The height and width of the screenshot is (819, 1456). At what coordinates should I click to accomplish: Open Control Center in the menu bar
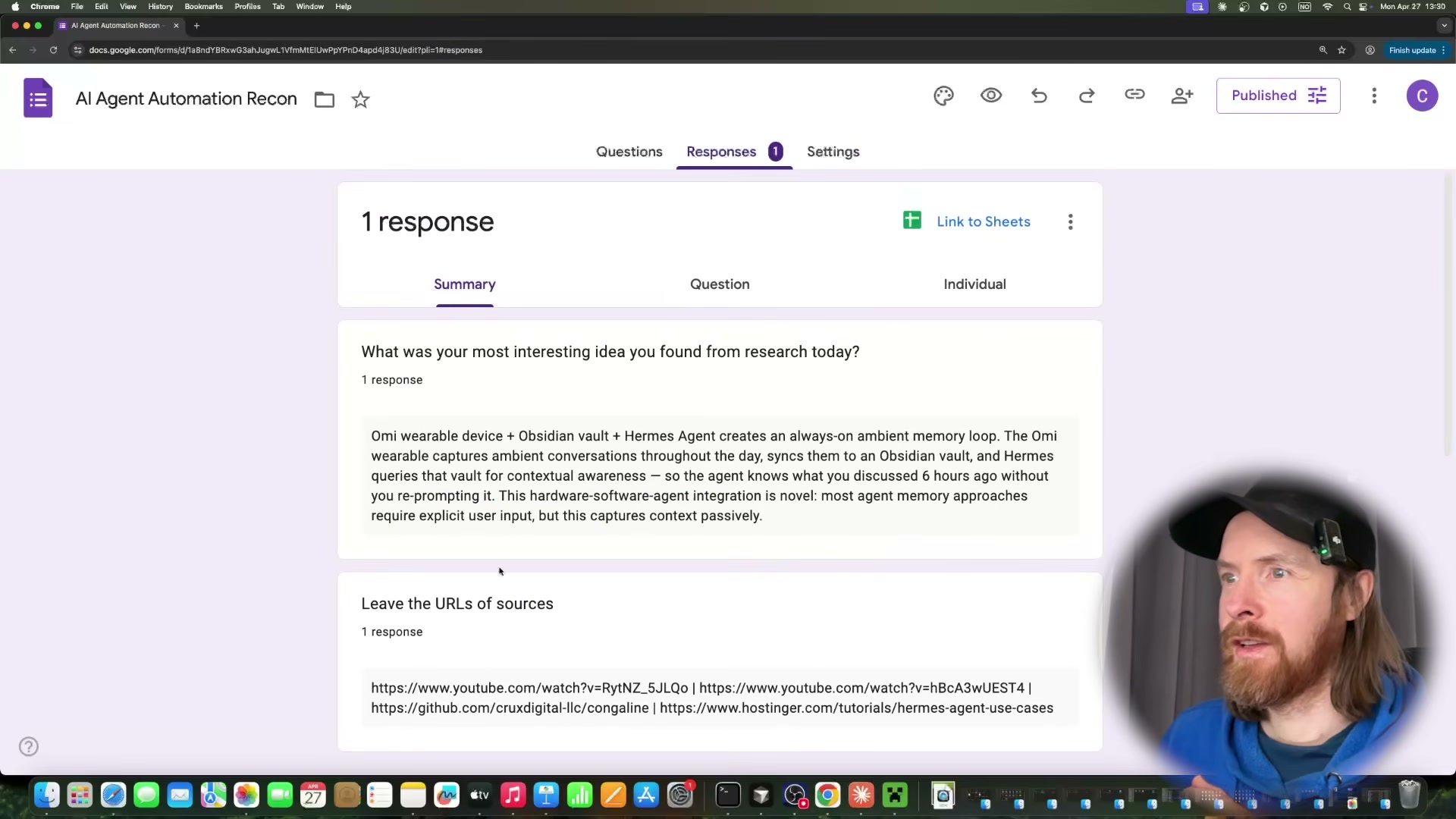pos(1363,7)
